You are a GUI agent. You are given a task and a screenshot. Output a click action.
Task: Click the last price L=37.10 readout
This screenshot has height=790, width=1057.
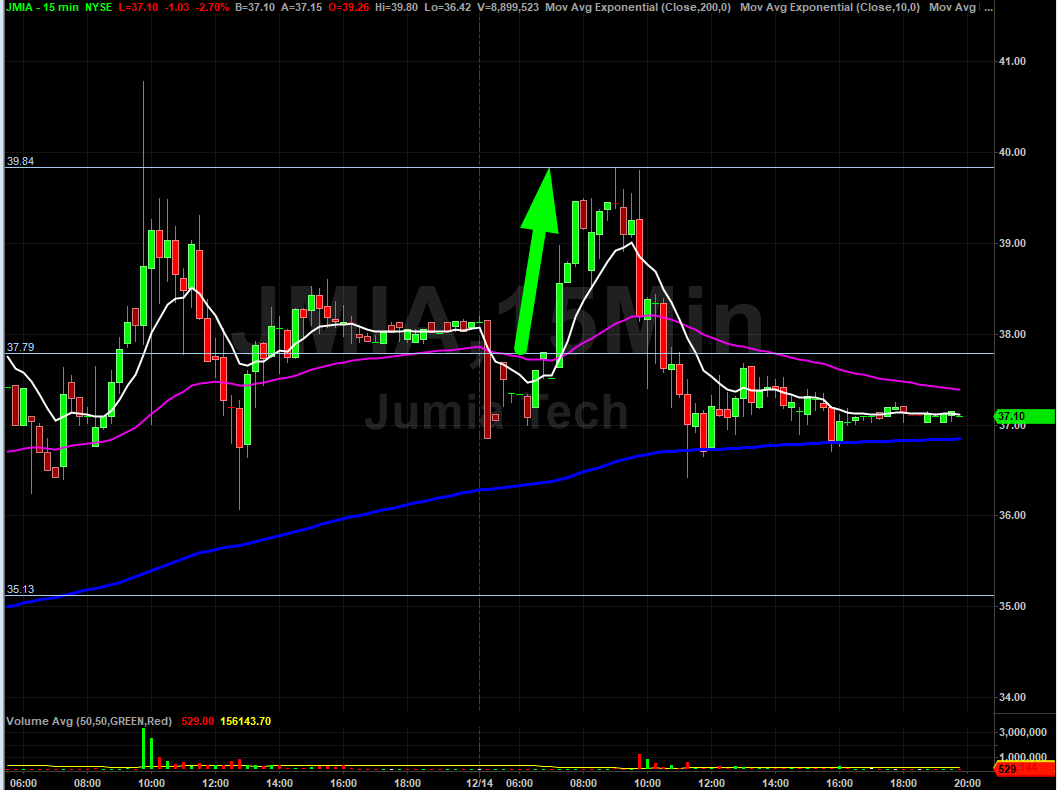tap(140, 7)
